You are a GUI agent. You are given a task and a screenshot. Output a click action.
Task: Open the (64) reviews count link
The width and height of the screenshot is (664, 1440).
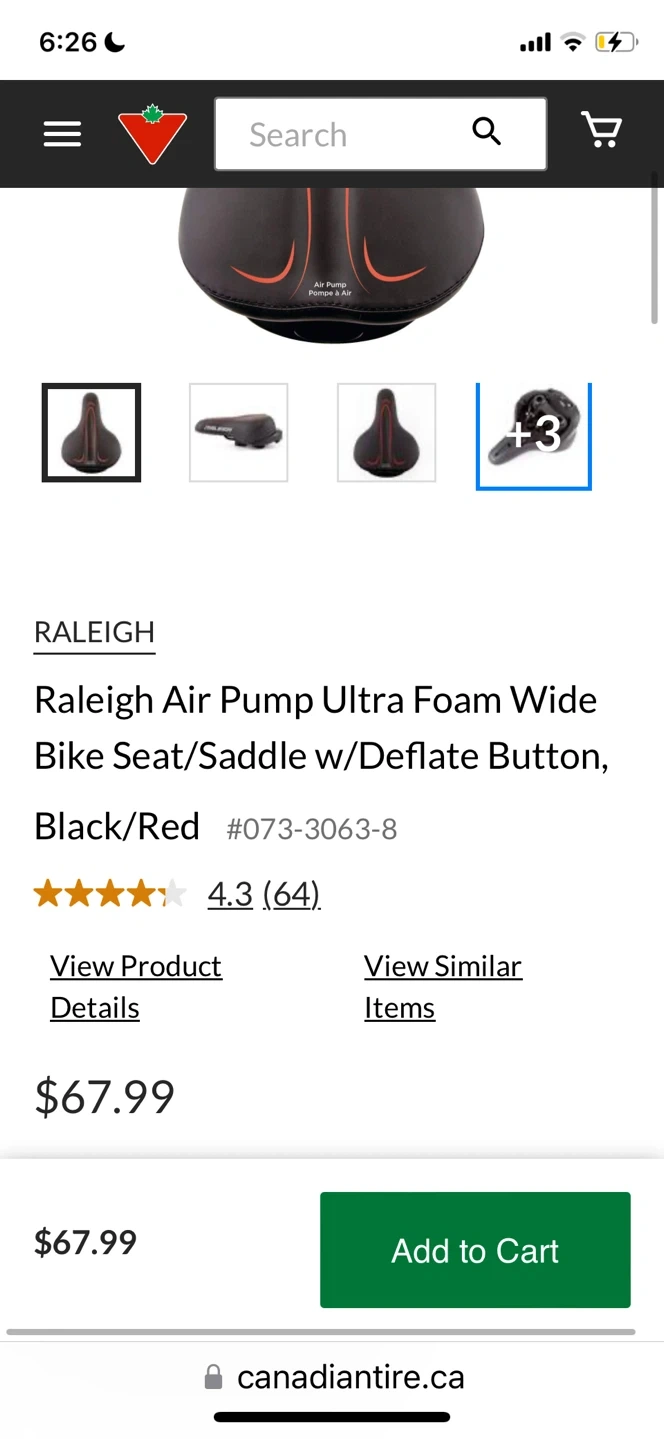click(291, 893)
